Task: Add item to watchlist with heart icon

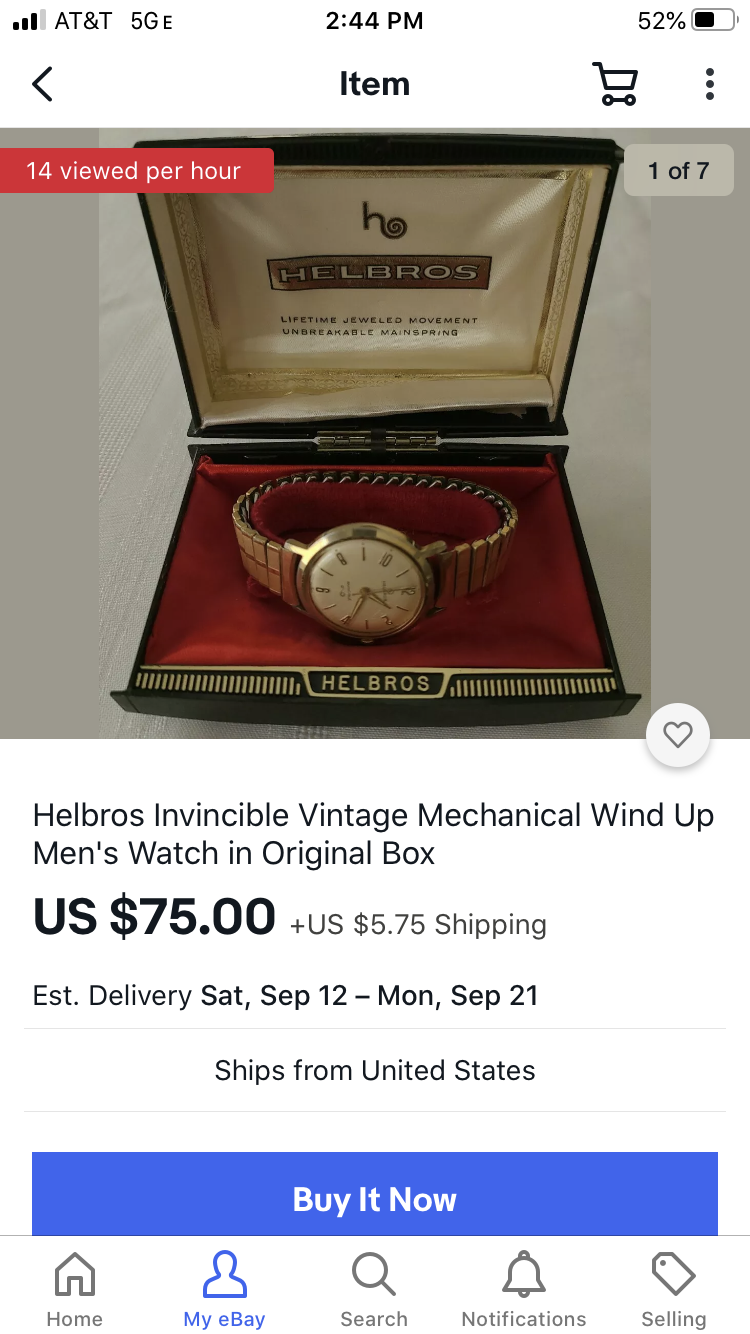Action: [678, 735]
